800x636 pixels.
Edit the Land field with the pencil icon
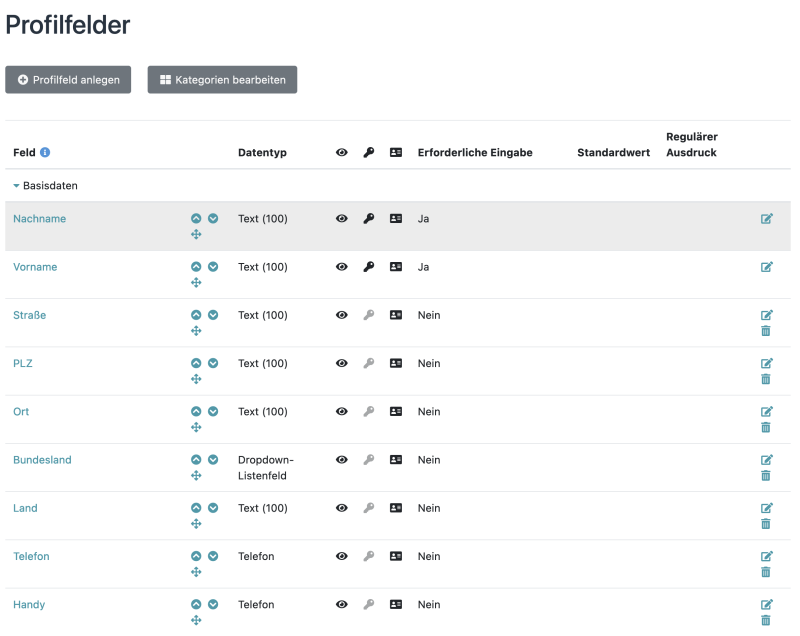click(x=767, y=508)
